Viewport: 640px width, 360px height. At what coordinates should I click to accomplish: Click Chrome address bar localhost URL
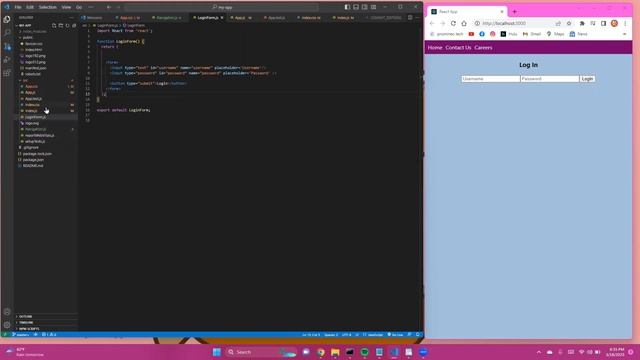(504, 23)
